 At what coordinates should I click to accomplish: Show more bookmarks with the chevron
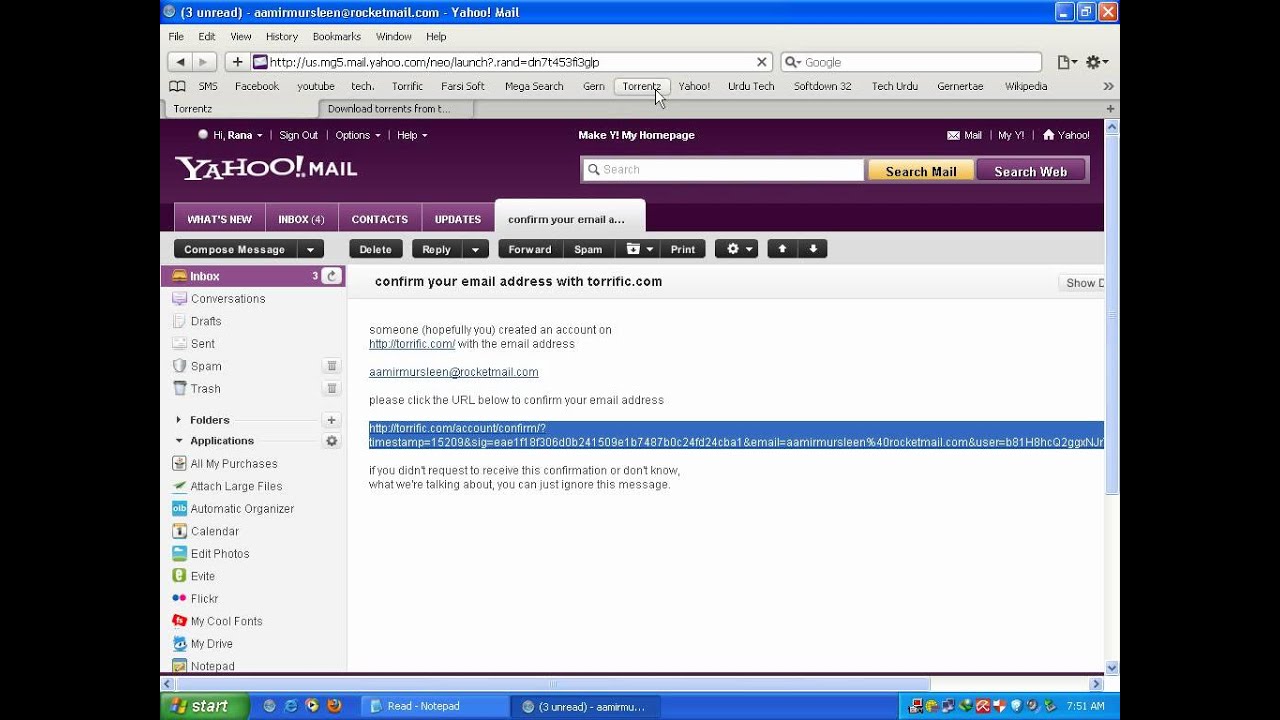coord(1108,86)
